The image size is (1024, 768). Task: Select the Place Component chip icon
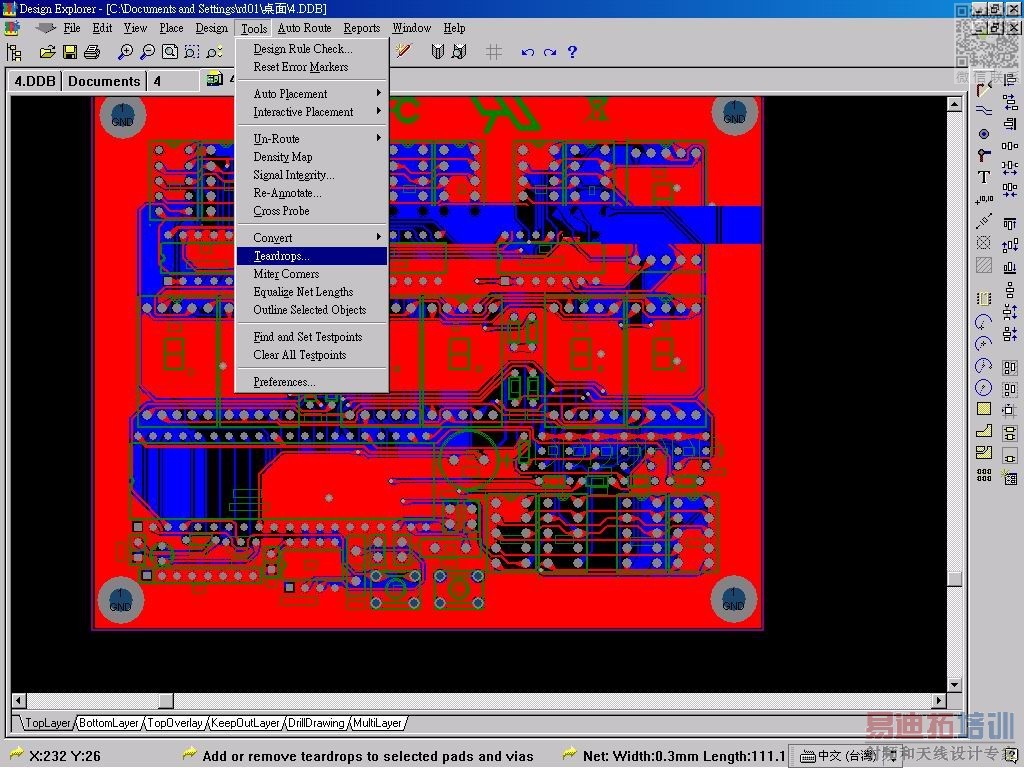tap(984, 299)
